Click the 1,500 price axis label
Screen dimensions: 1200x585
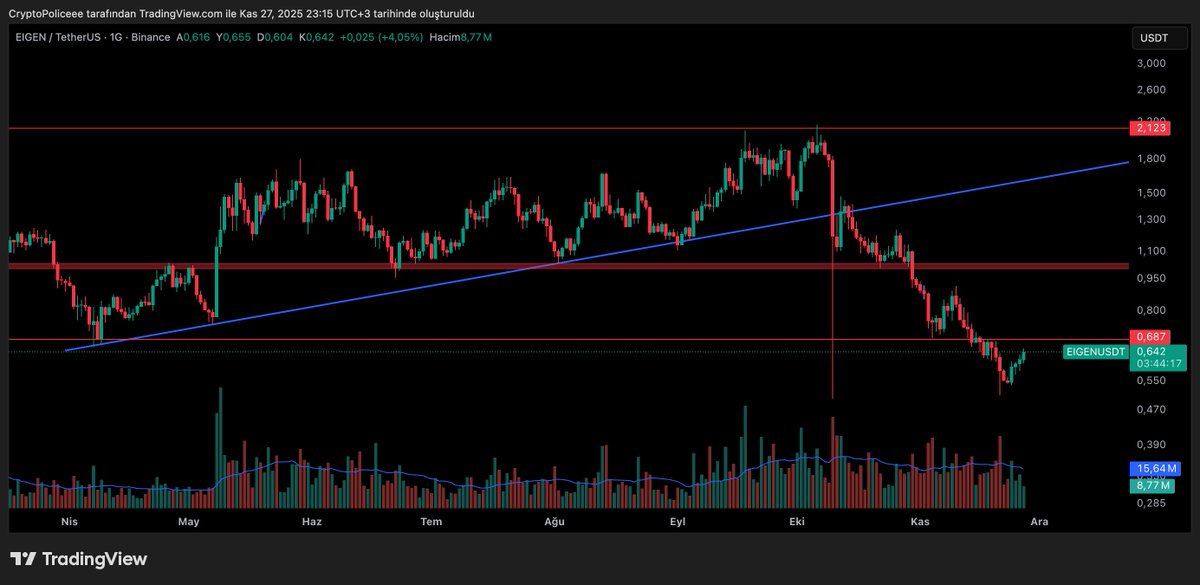click(1152, 192)
